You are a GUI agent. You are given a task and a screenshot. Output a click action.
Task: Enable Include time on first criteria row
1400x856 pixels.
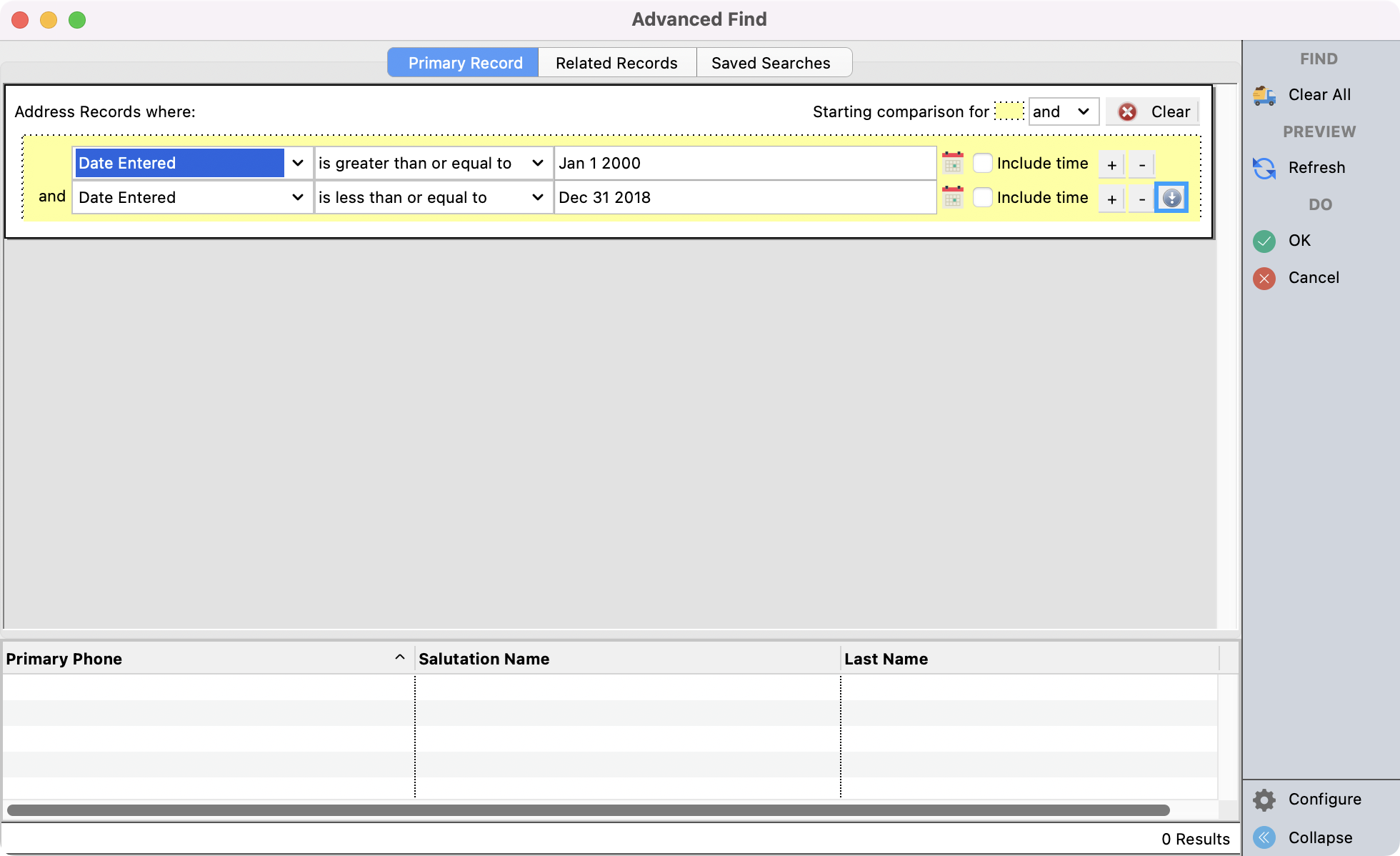click(983, 163)
